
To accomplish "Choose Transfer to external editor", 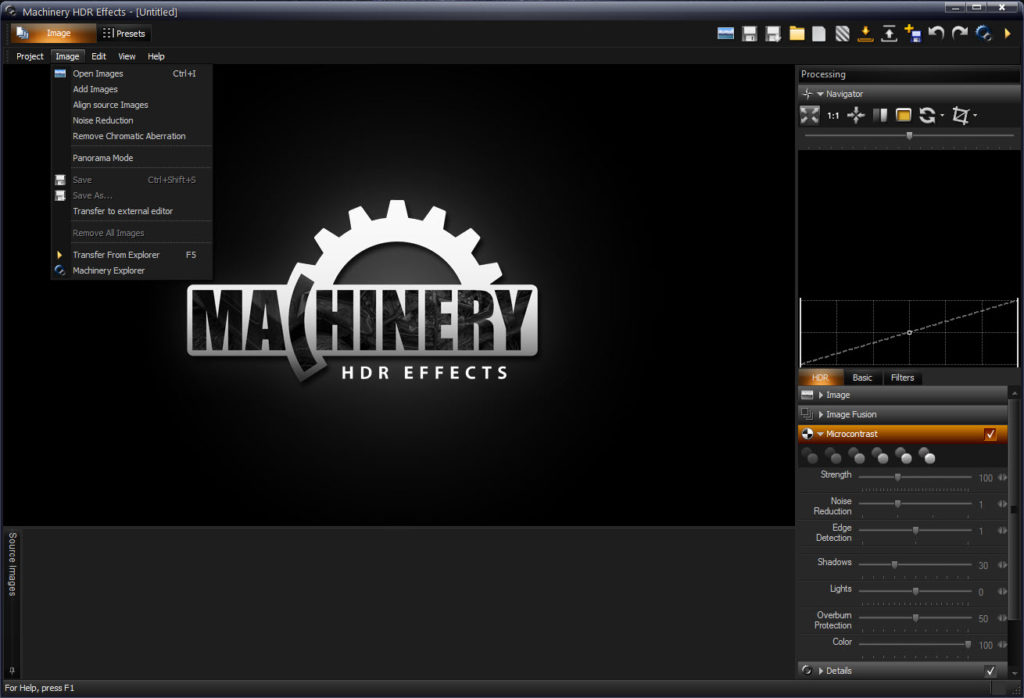I will (132, 212).
